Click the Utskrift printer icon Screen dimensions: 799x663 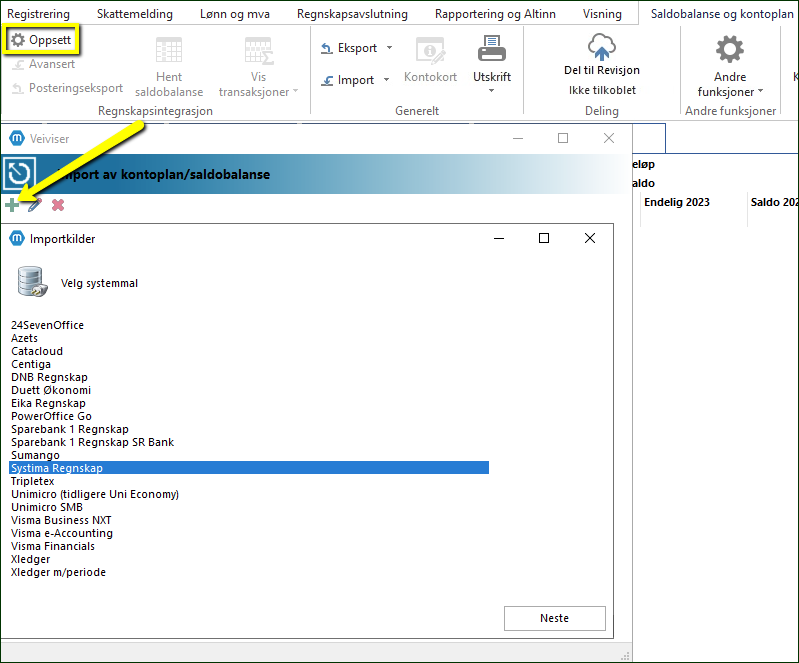pos(492,49)
